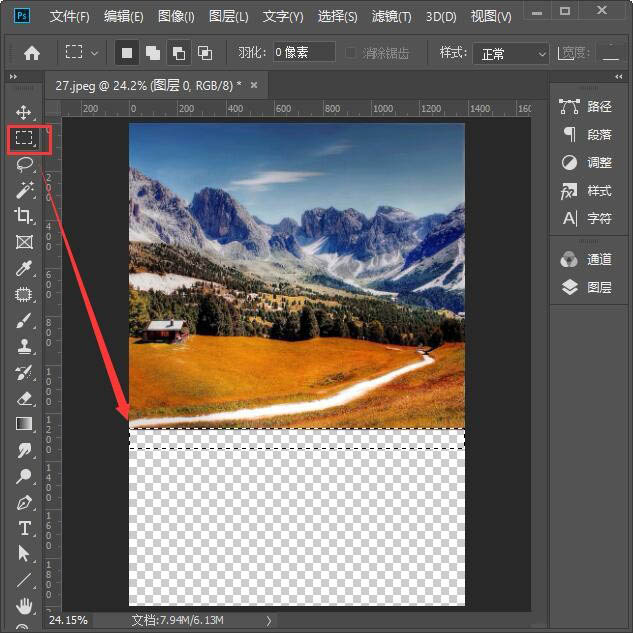Open the 文字(Y) menu

283,17
